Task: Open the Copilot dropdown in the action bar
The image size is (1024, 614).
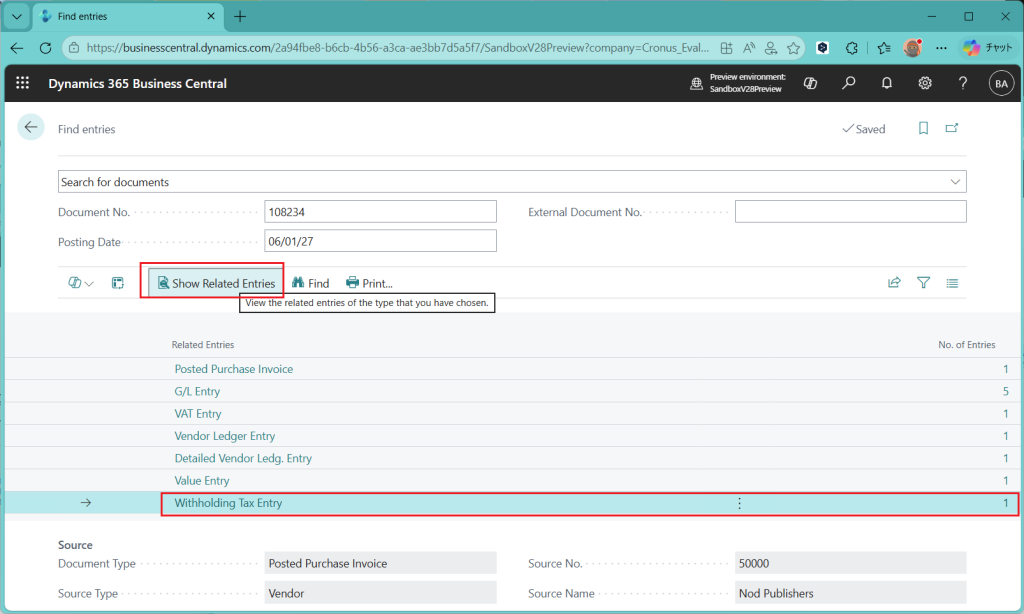Action: click(x=81, y=283)
